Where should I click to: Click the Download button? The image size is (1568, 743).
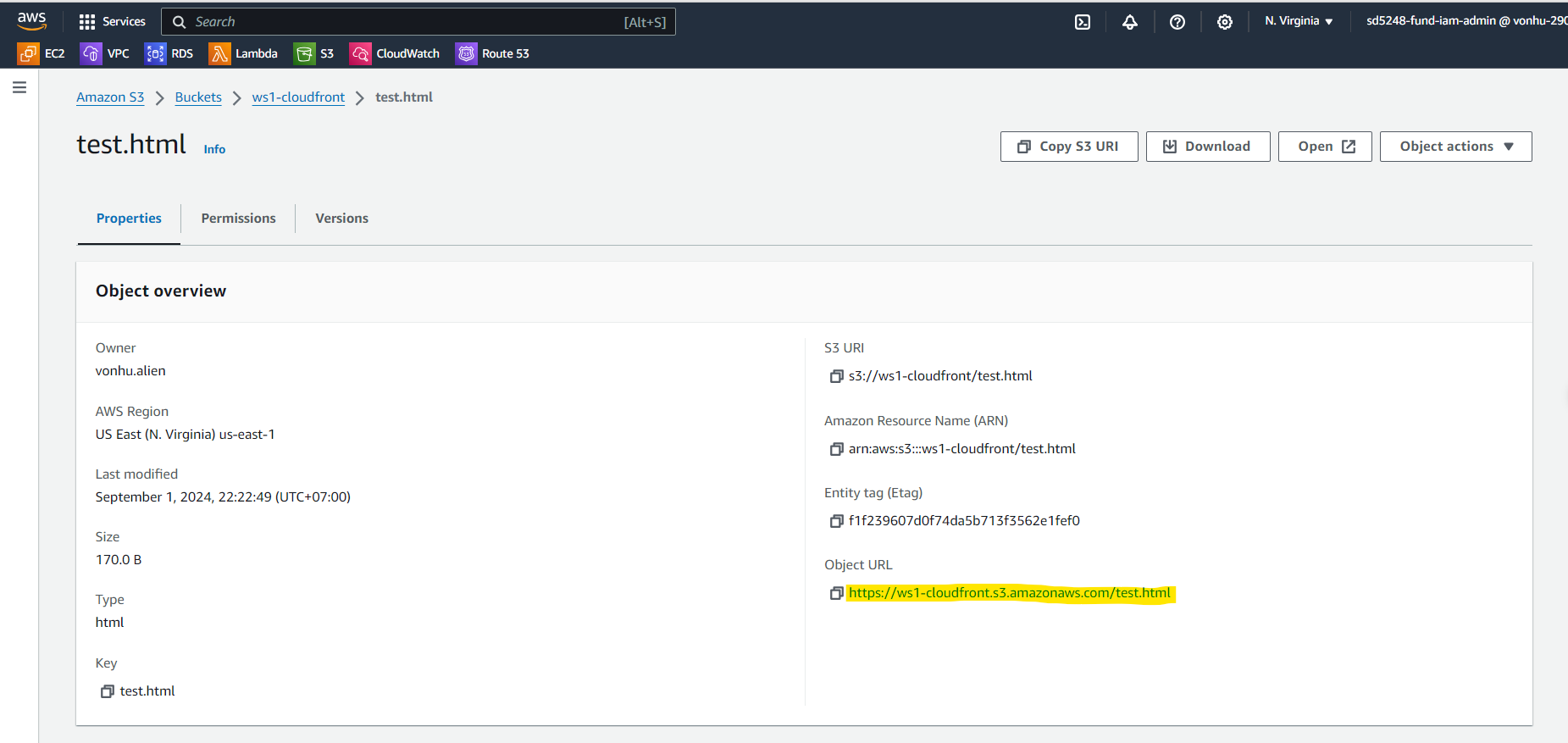(1207, 147)
